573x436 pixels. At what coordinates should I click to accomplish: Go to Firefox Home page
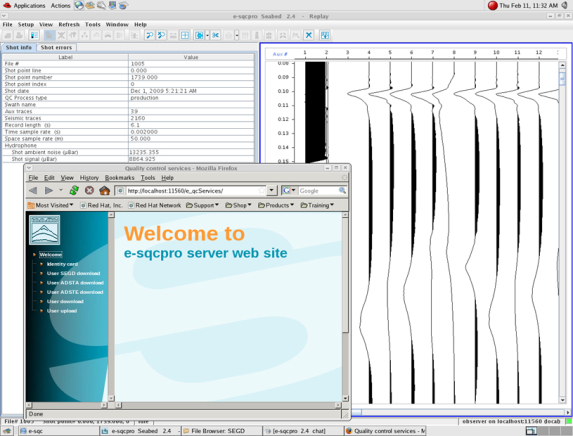pos(105,190)
